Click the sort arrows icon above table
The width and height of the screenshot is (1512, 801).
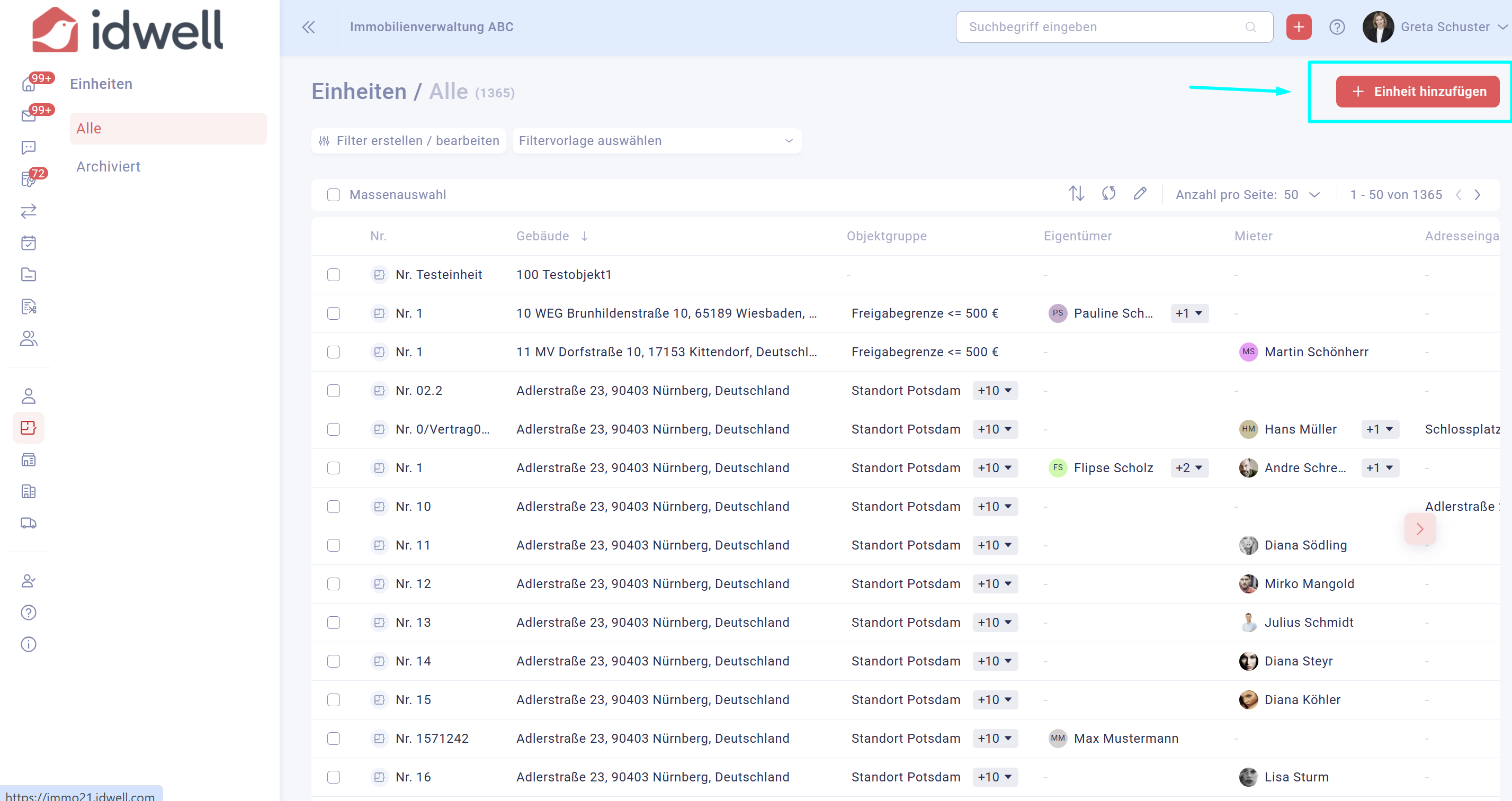pyautogui.click(x=1076, y=194)
